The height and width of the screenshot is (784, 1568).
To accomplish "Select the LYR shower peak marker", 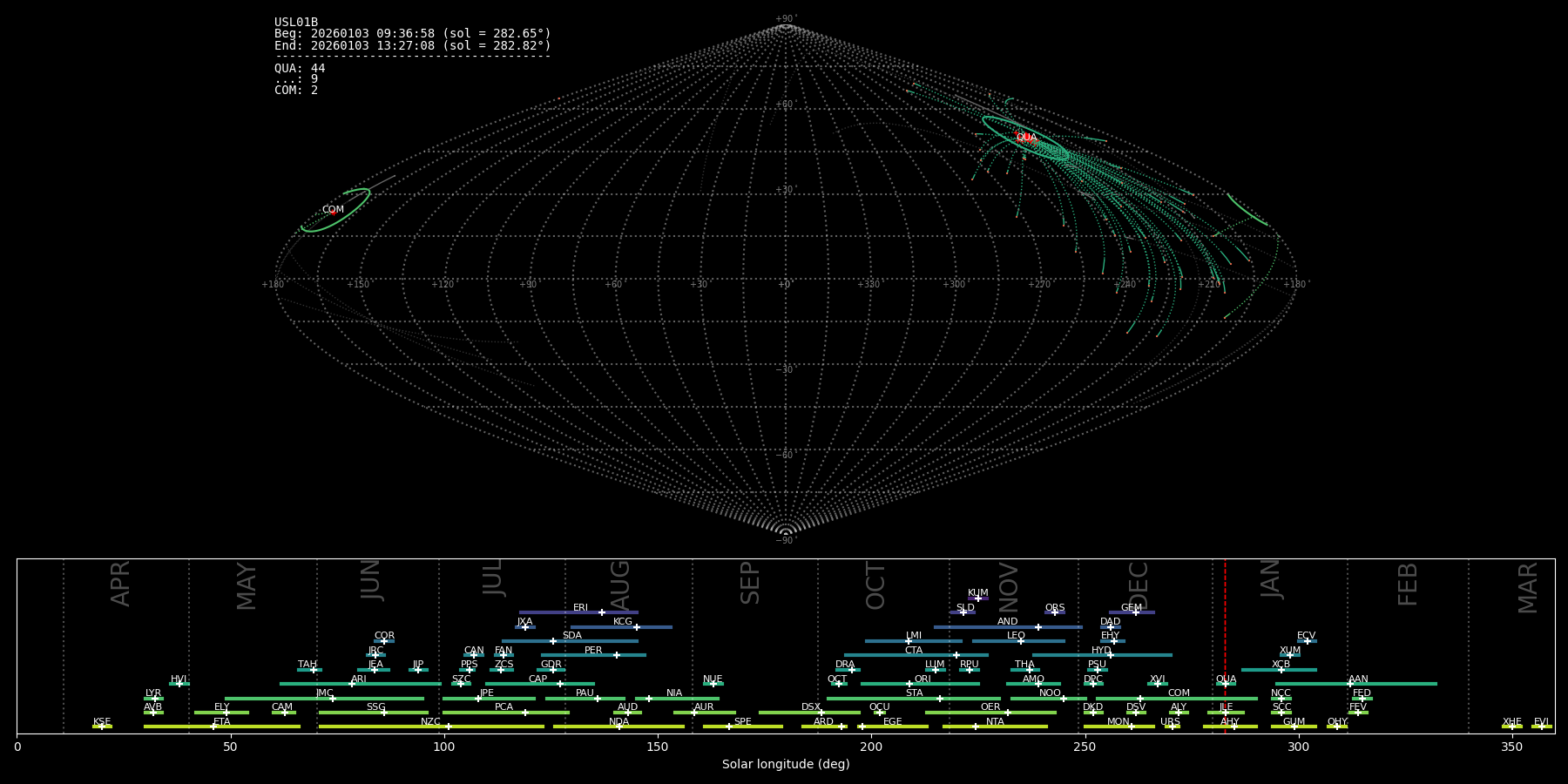I will click(155, 699).
